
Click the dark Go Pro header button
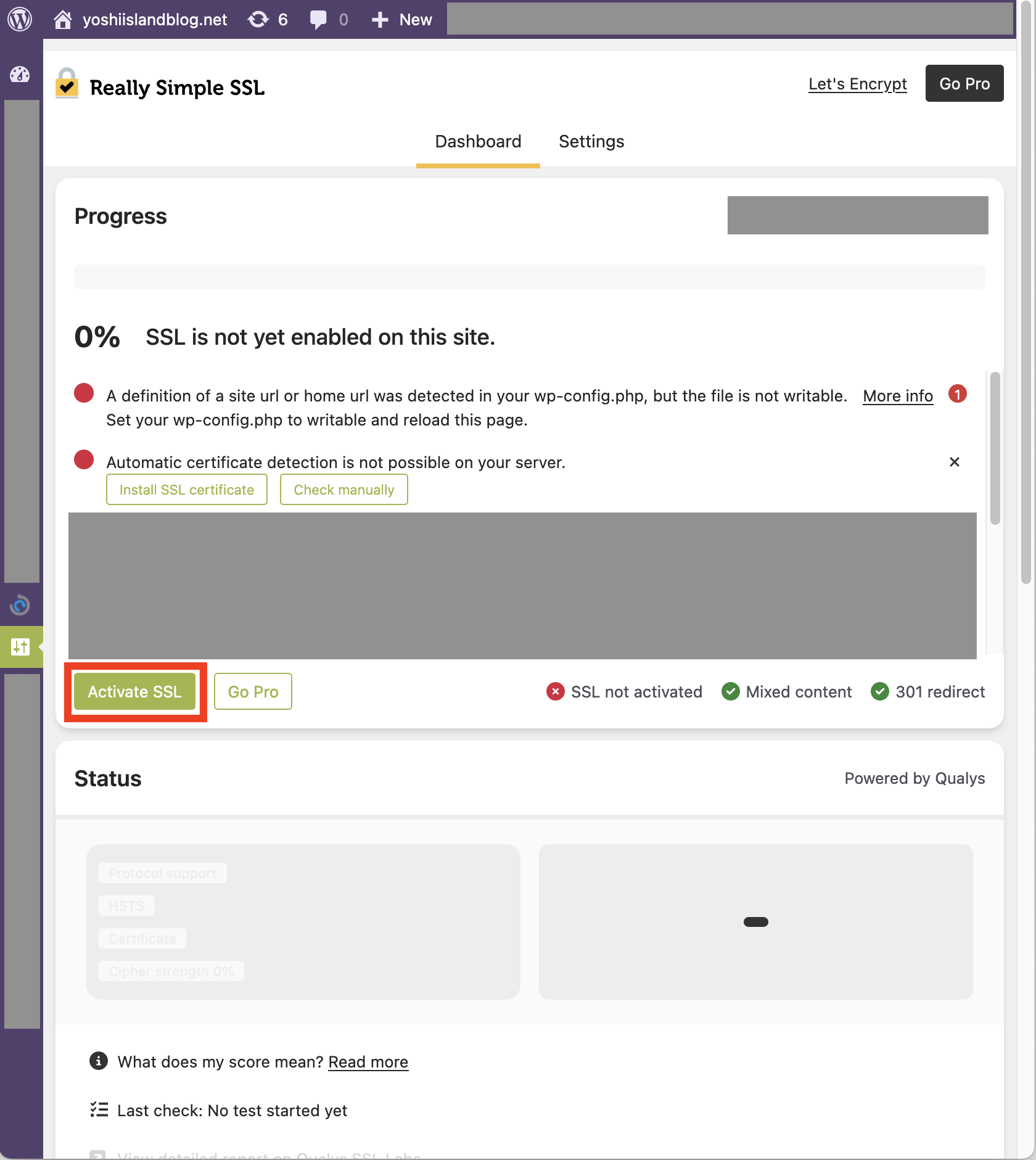point(964,83)
